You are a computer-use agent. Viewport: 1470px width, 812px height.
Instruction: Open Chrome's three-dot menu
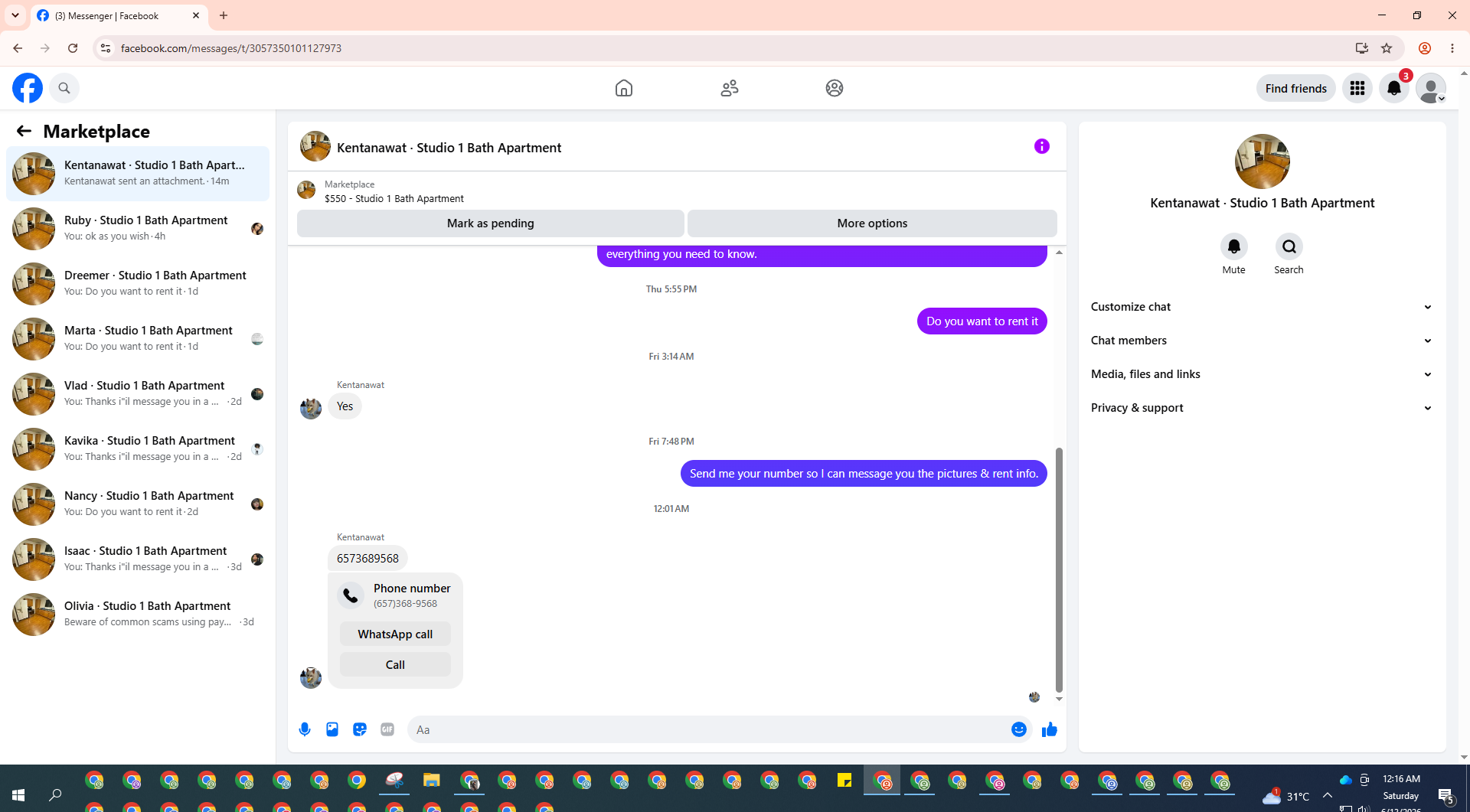point(1452,48)
